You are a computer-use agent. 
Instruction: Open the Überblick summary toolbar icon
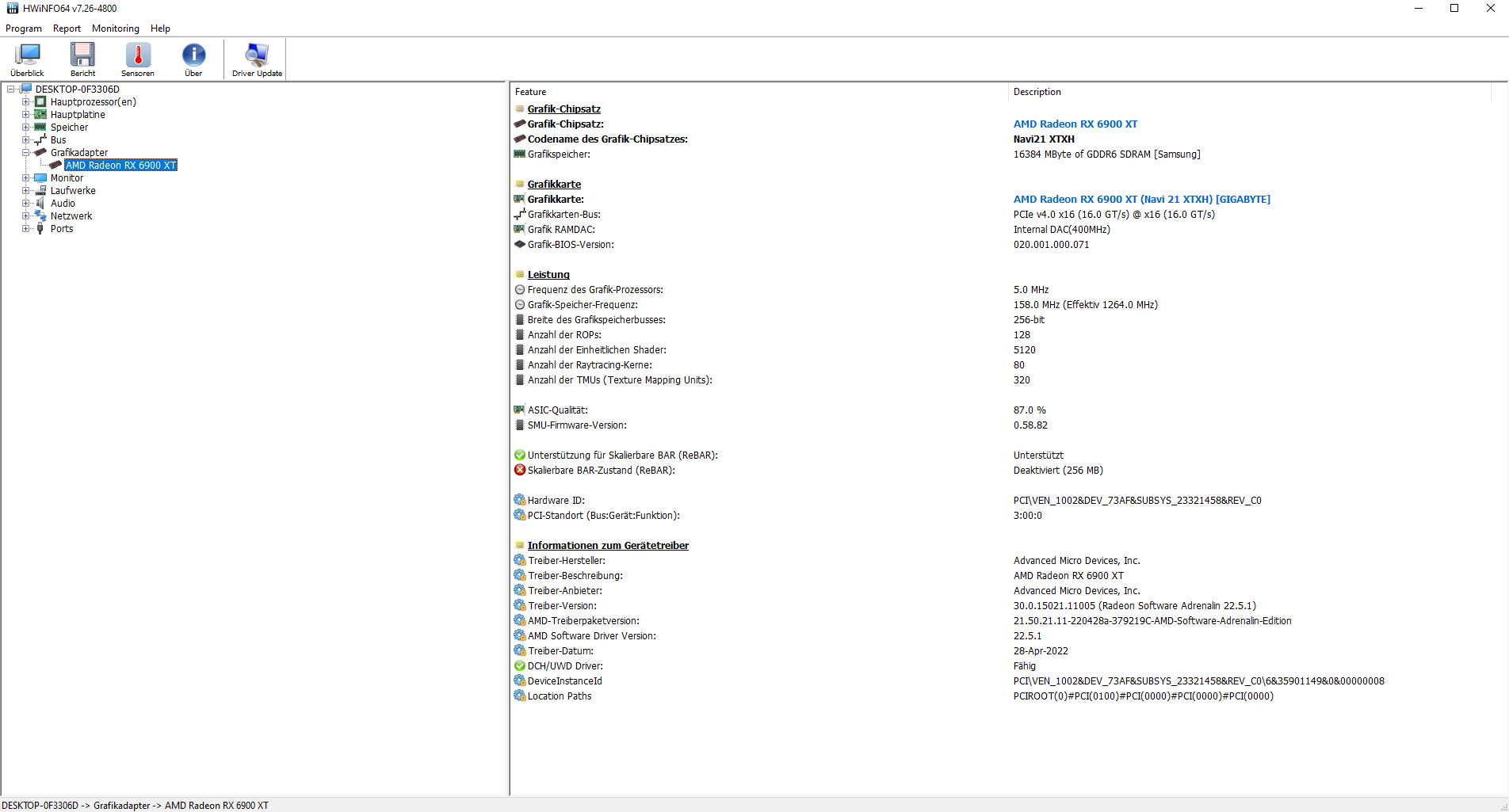28,59
